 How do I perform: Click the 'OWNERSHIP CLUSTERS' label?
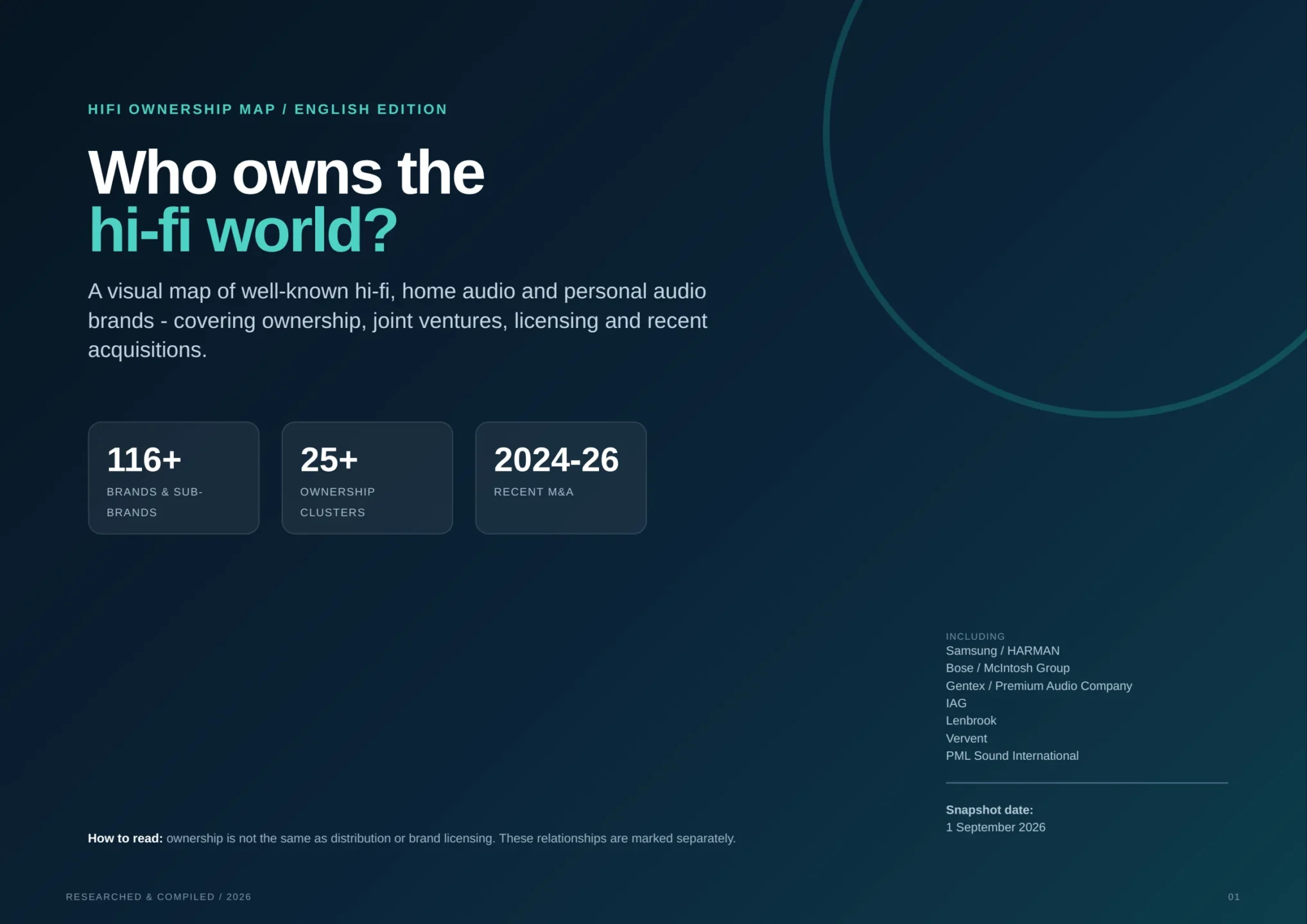(338, 502)
